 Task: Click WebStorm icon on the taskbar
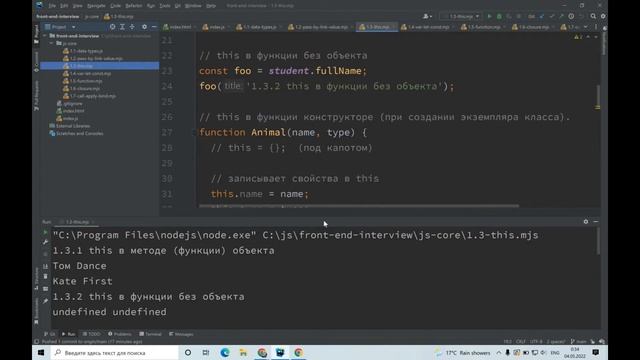click(280, 353)
